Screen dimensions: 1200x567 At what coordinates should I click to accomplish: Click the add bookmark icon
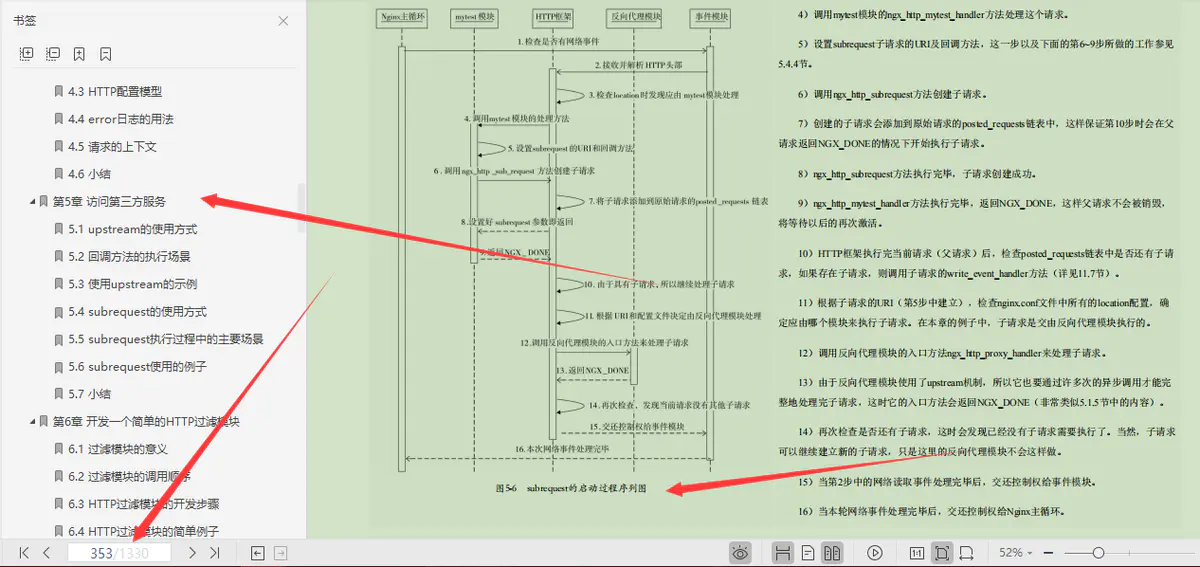79,54
